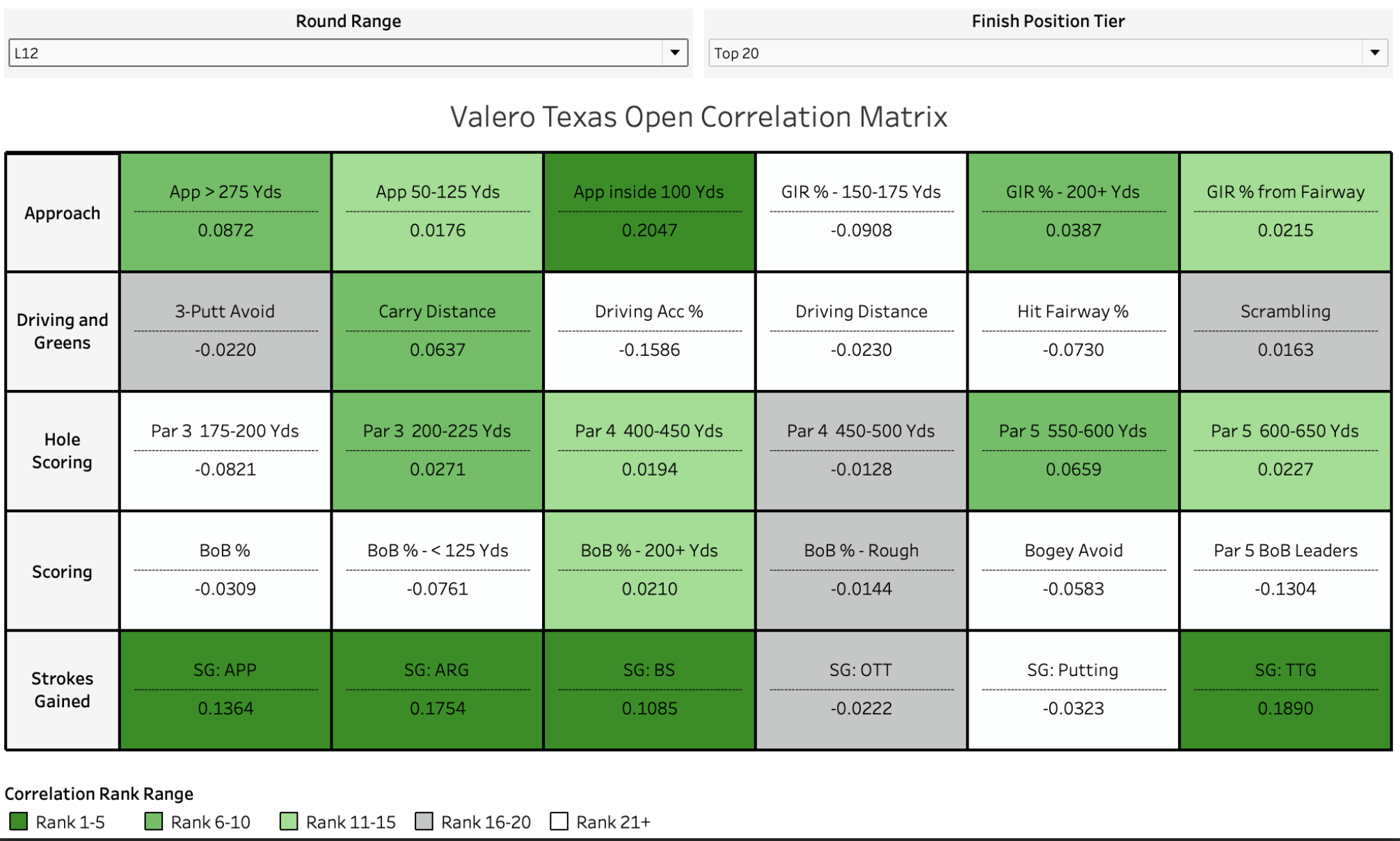Viewport: 1400px width, 841px height.
Task: Select the Driving Acc % cell
Action: pyautogui.click(x=649, y=331)
